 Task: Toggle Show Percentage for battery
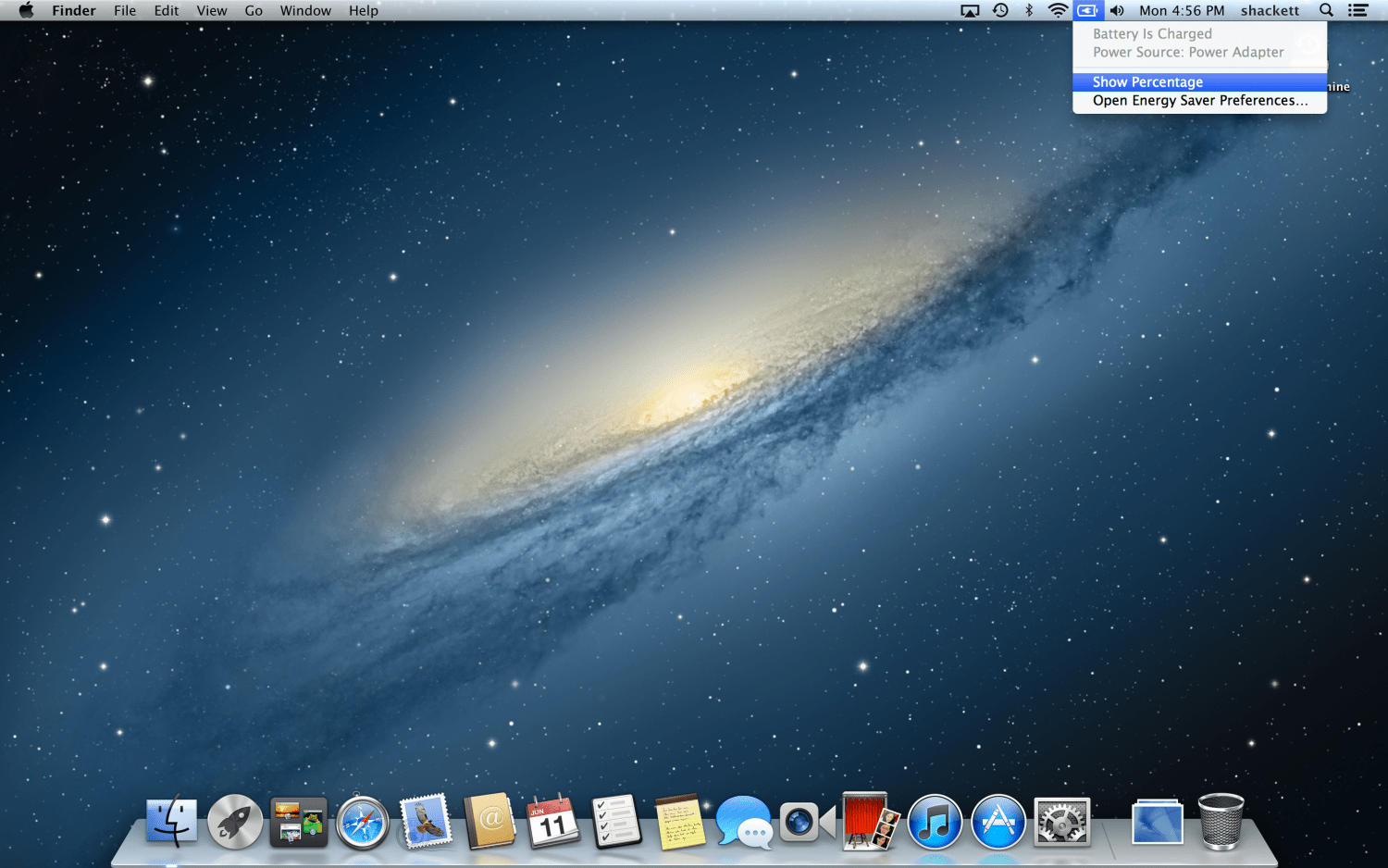(1147, 82)
